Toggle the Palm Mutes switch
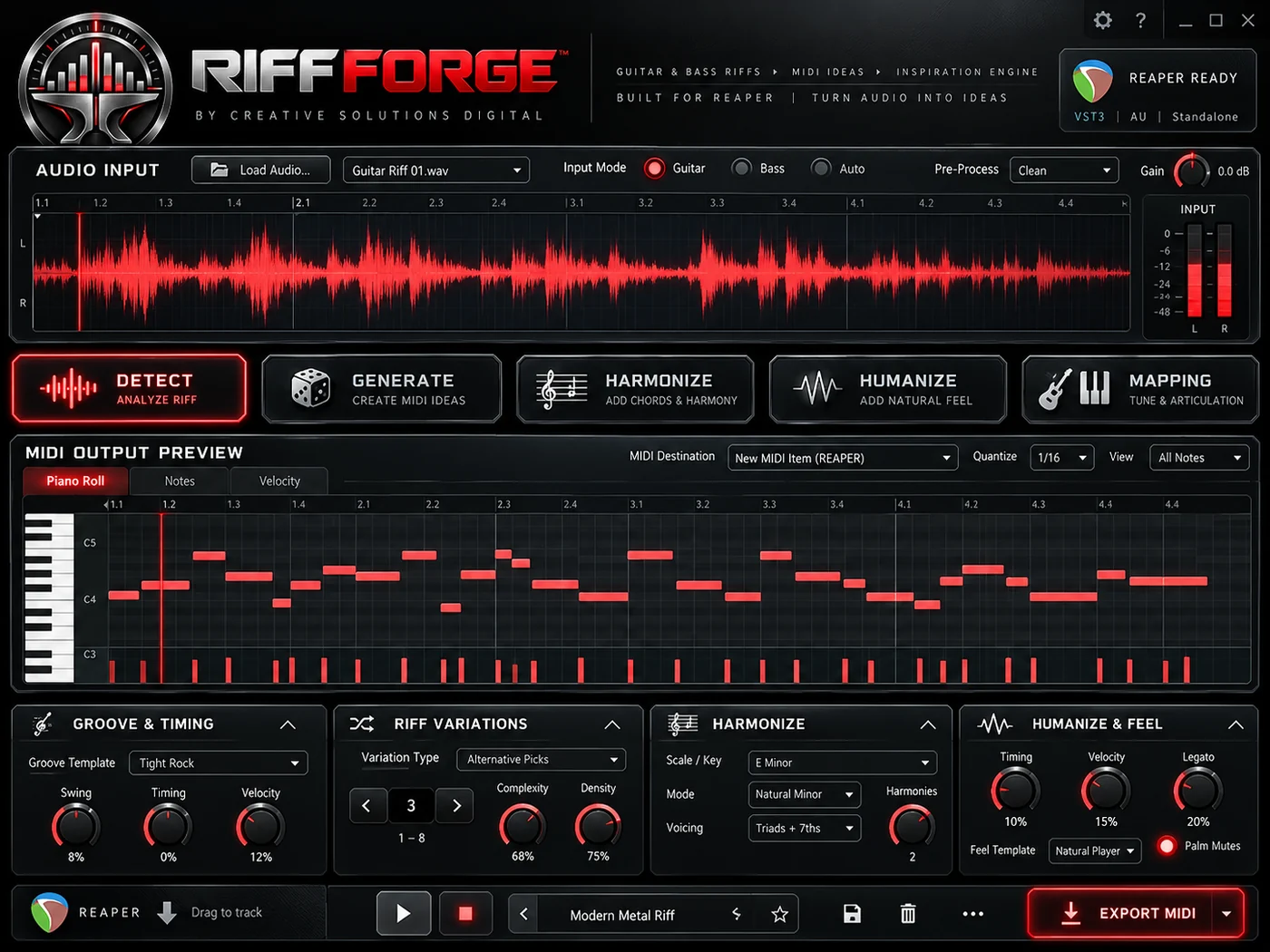Image resolution: width=1270 pixels, height=952 pixels. [1167, 846]
